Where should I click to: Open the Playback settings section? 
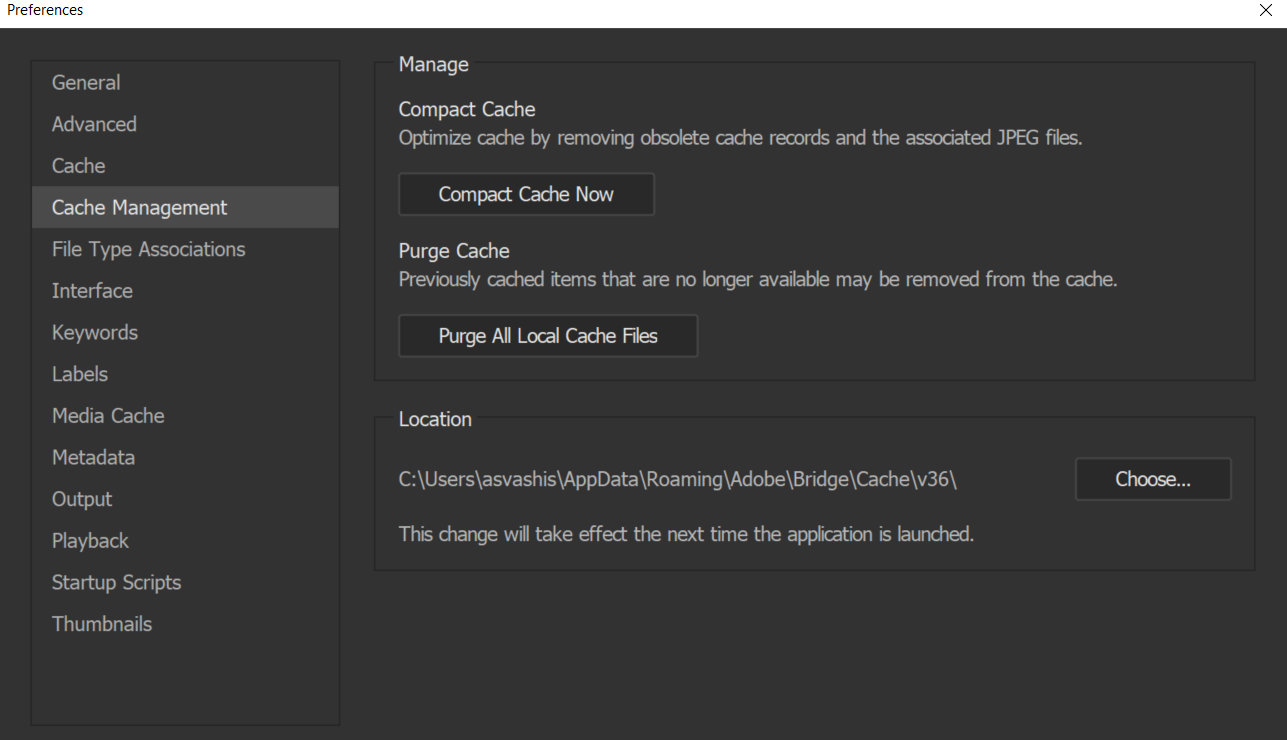click(x=89, y=540)
